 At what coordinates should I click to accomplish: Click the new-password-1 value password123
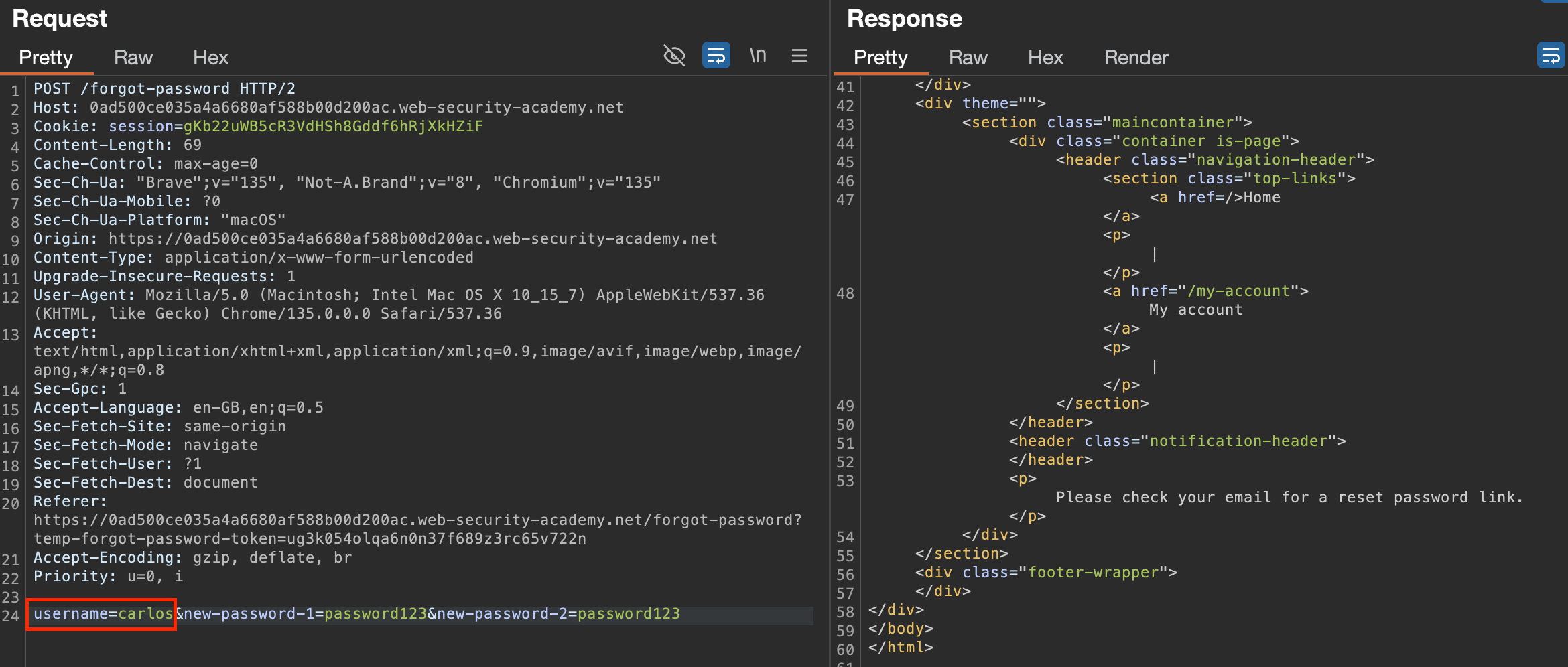(x=375, y=614)
